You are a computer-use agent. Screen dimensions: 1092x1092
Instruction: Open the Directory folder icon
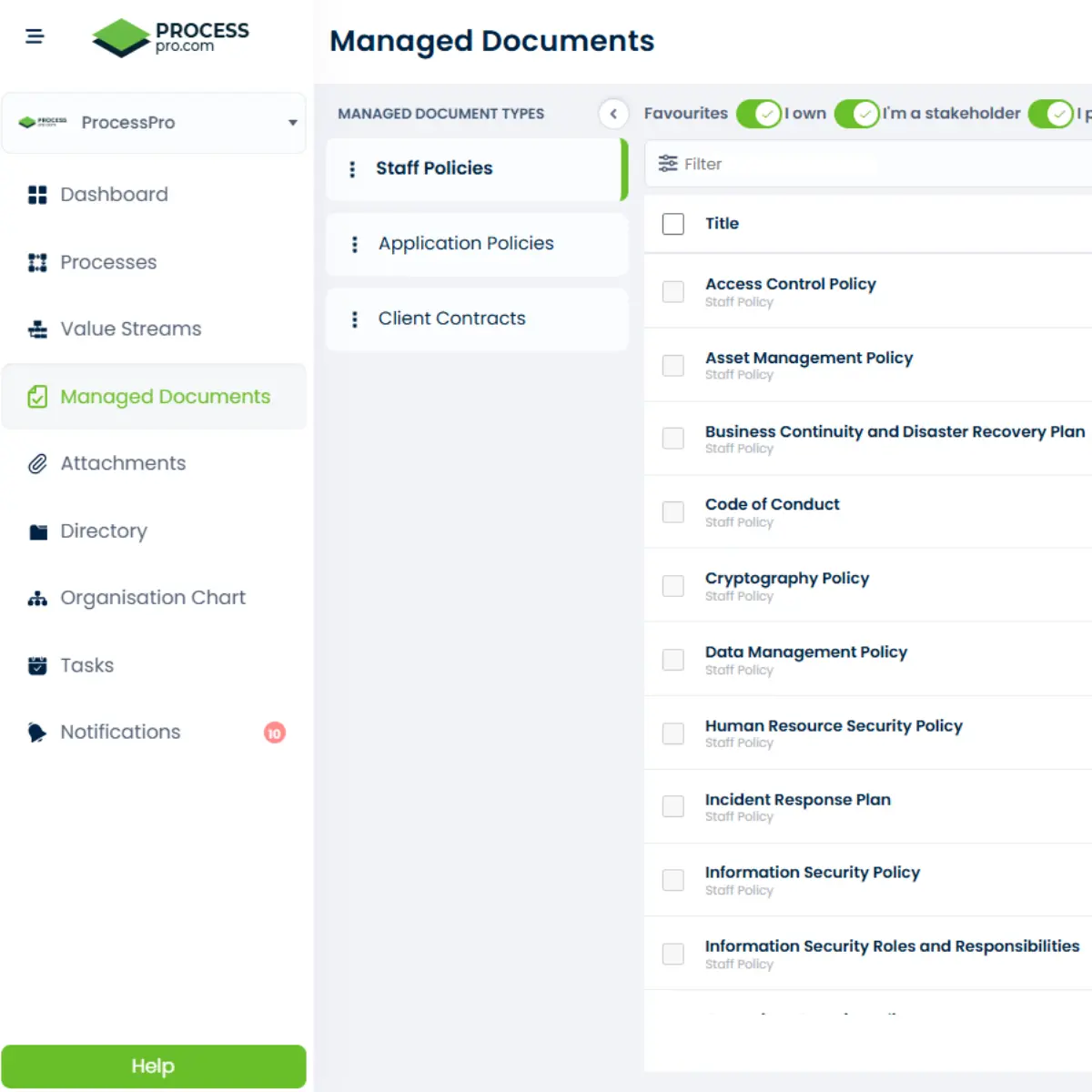coord(37,531)
